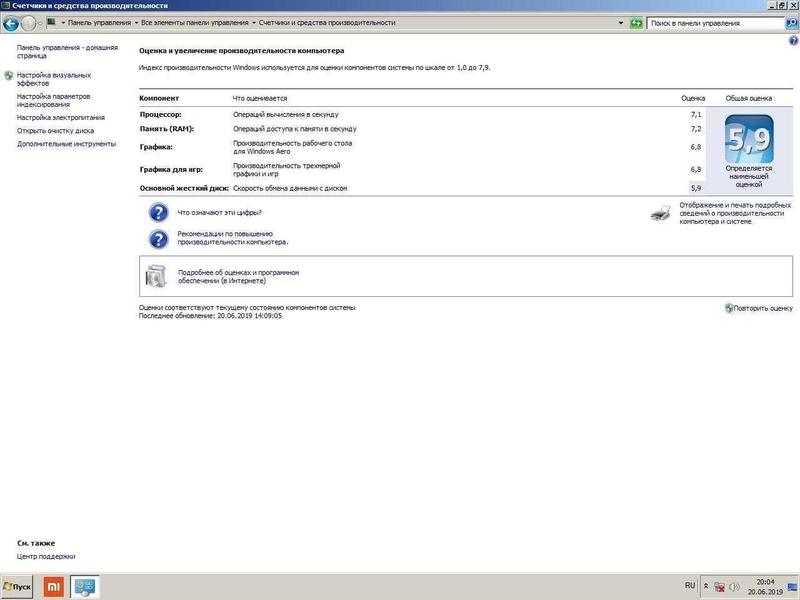Click the forward navigation arrow button
This screenshot has height=600, width=800.
click(x=29, y=23)
